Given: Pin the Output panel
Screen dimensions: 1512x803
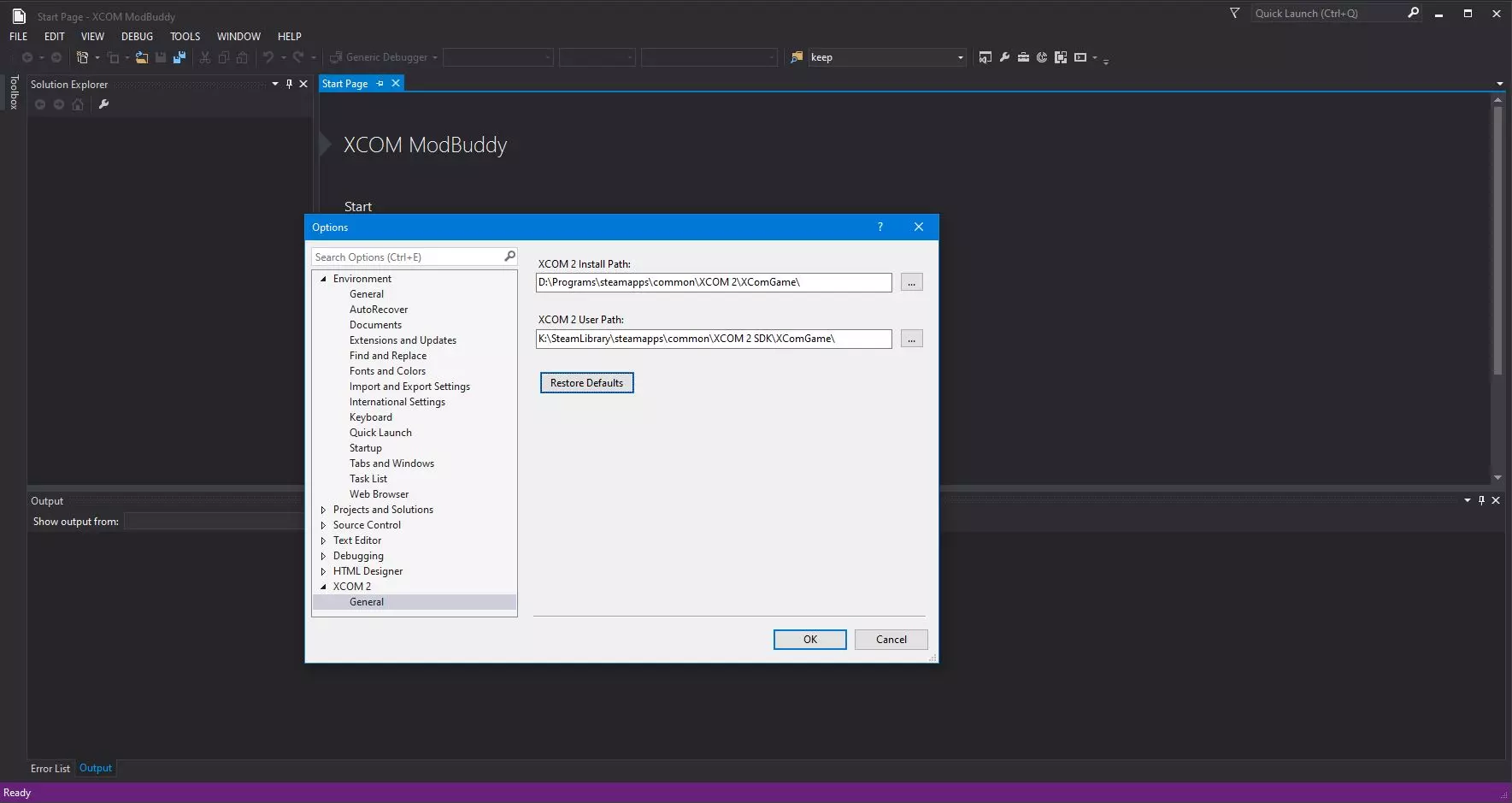Looking at the screenshot, I should point(1481,500).
